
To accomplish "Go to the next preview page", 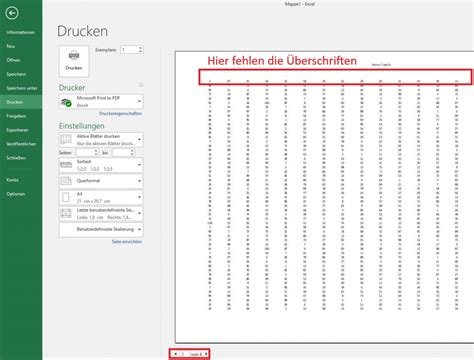I will (x=206, y=354).
